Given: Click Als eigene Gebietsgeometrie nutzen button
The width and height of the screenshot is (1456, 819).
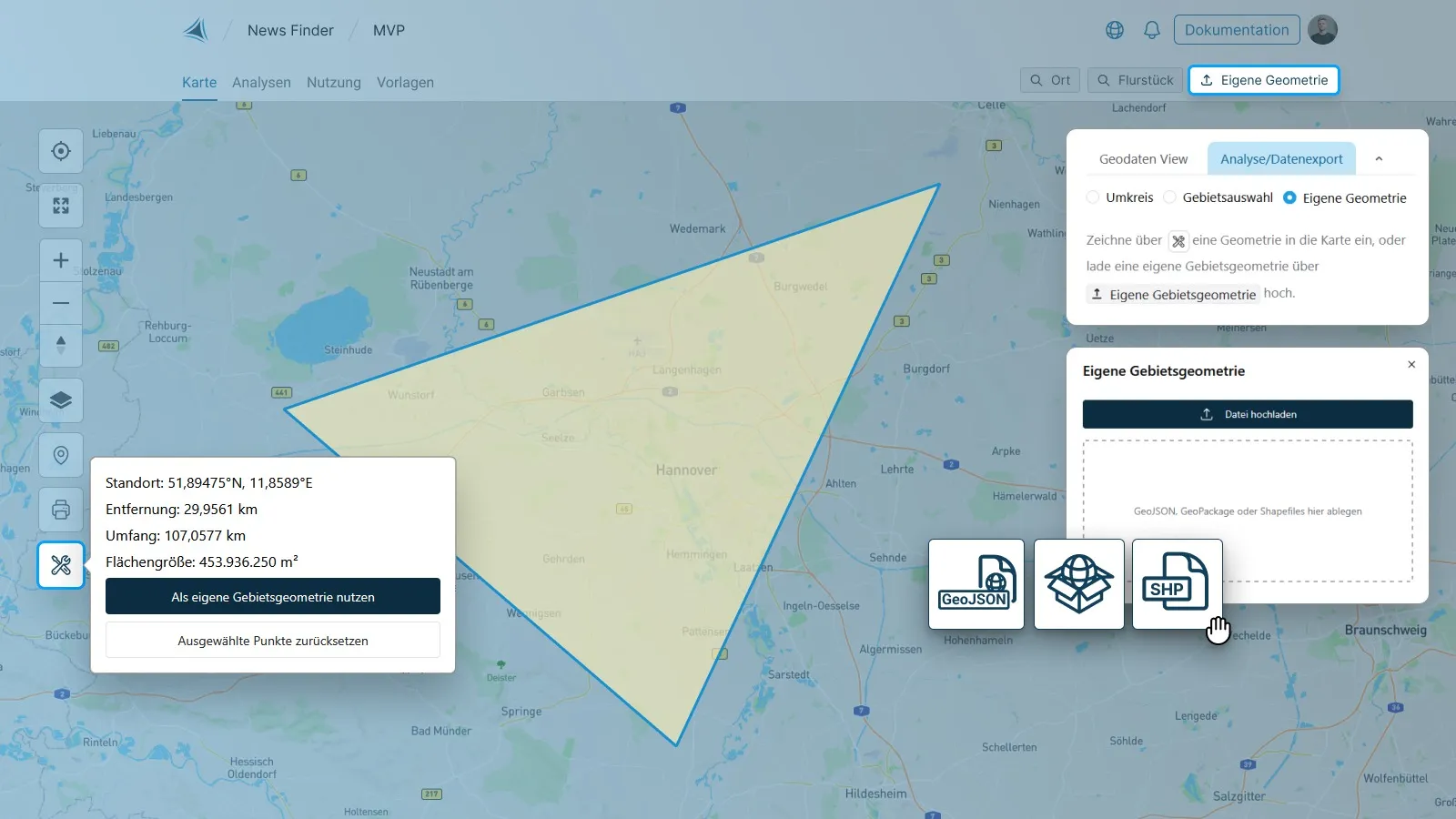Looking at the screenshot, I should click(x=273, y=597).
